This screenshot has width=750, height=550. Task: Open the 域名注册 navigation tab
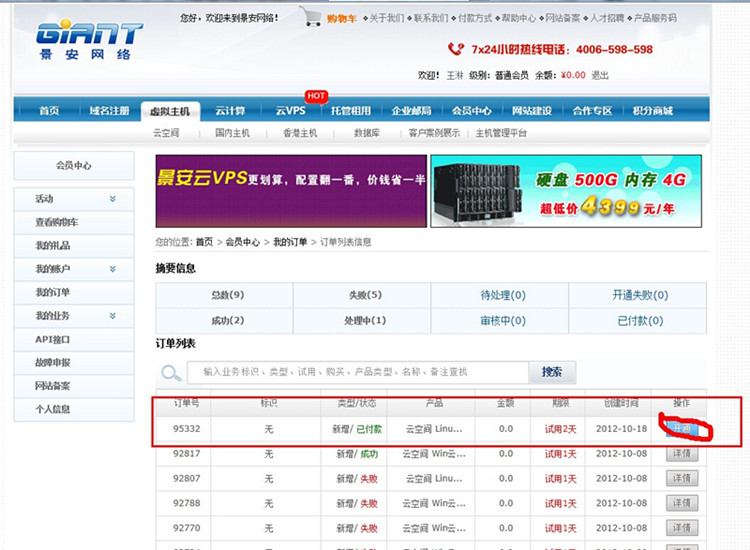[x=109, y=111]
